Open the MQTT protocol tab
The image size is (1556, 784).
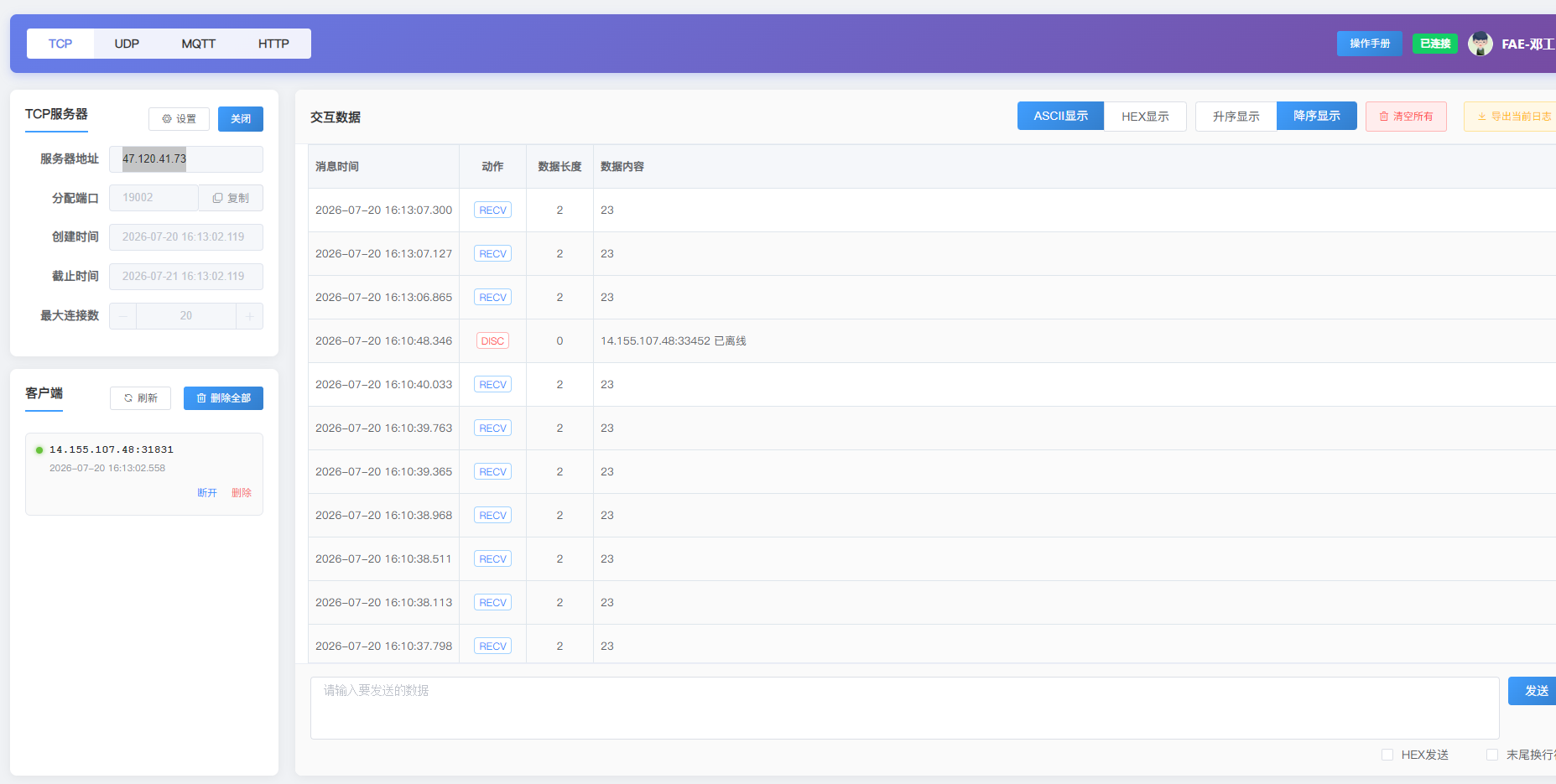click(x=199, y=44)
